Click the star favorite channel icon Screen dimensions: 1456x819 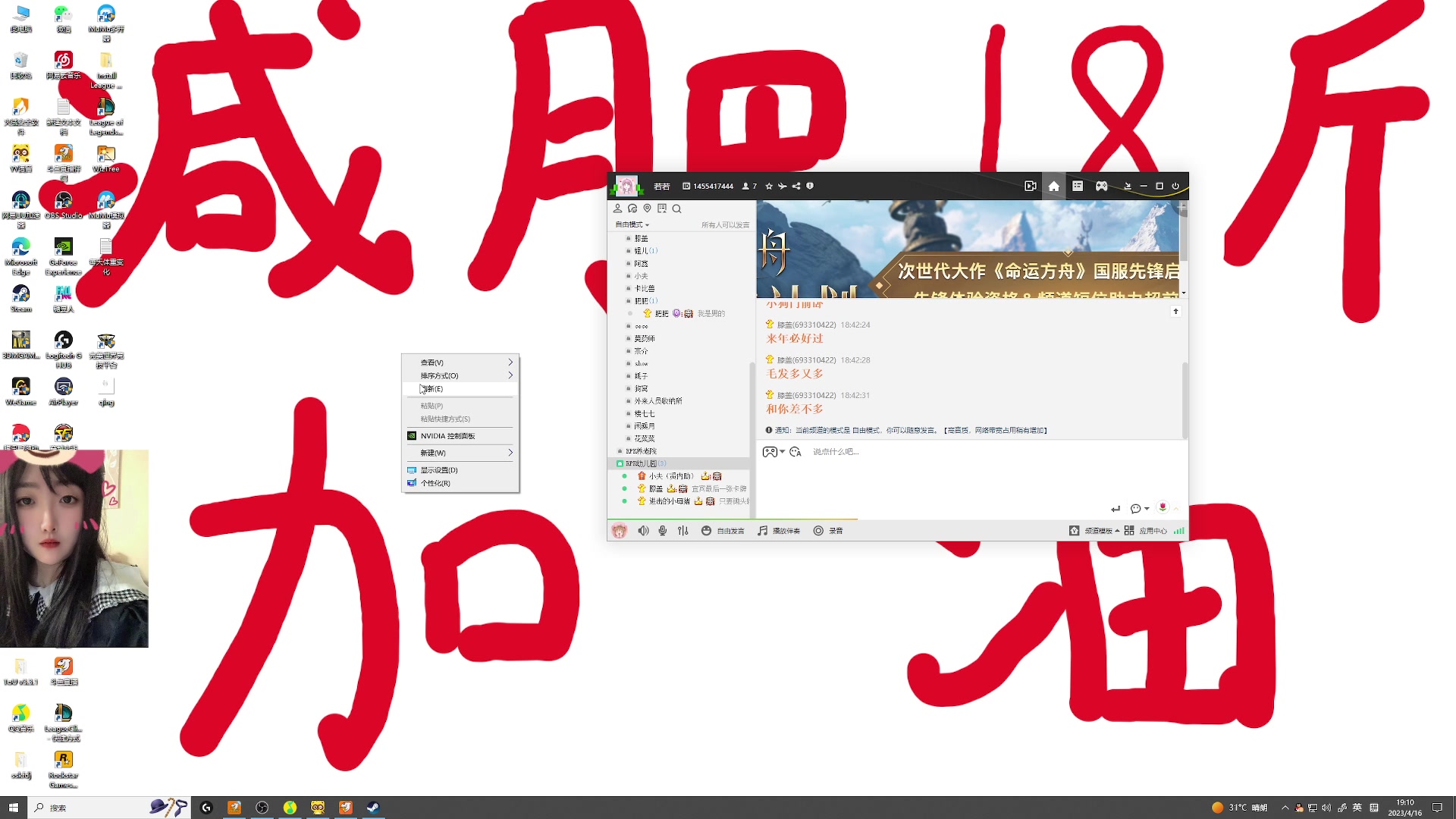point(769,186)
